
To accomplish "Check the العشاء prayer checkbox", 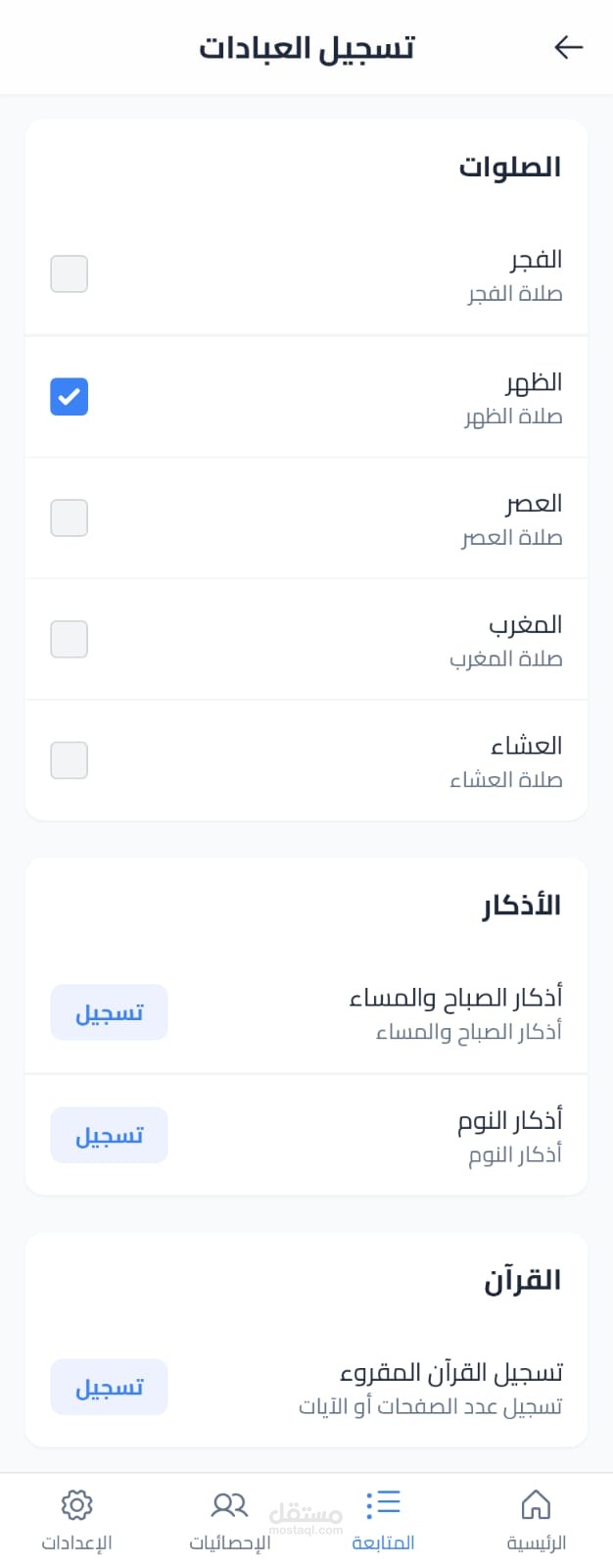I will click(x=70, y=760).
